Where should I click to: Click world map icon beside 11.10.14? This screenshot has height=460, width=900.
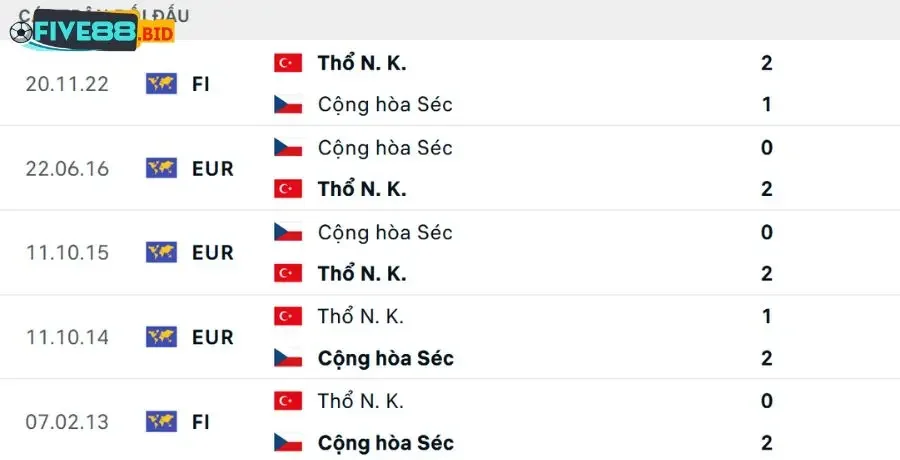click(160, 337)
